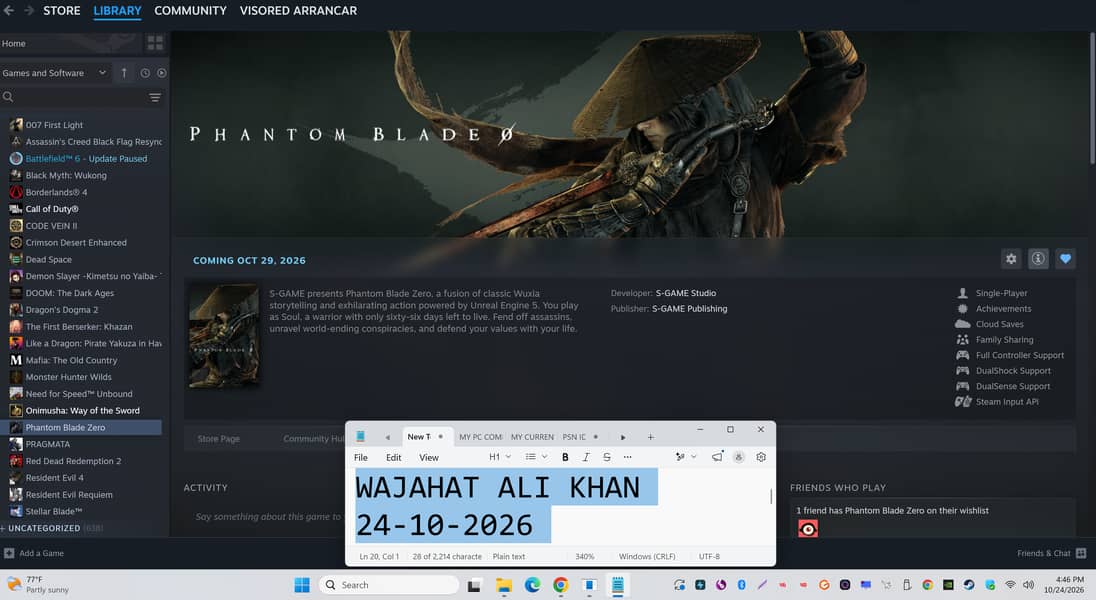Show game info panel icon

1038,259
